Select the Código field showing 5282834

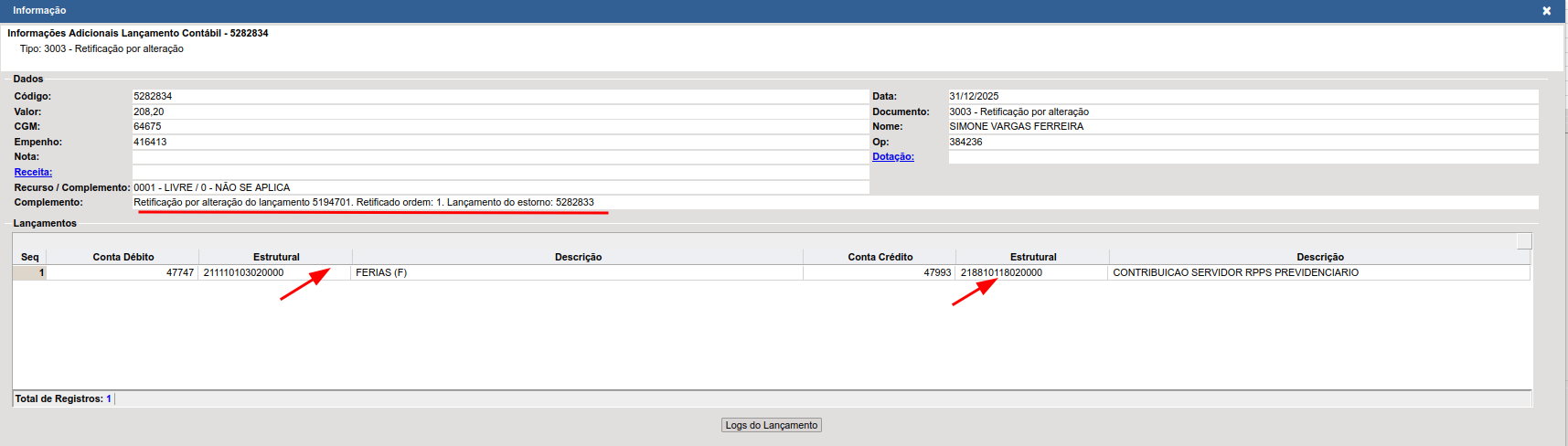[499, 96]
